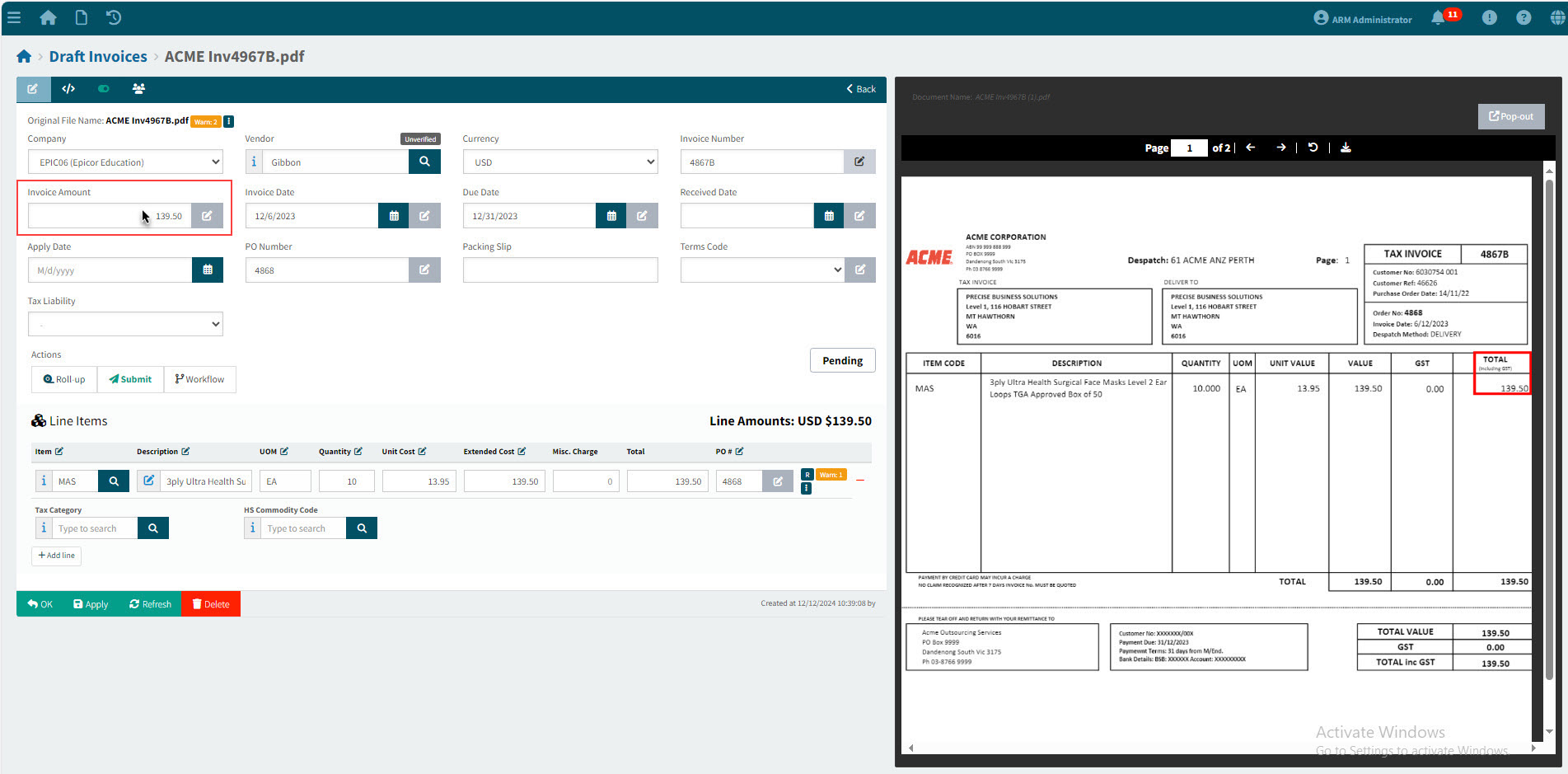Switch to the code view tab
Viewport: 1568px width, 774px height.
(68, 89)
